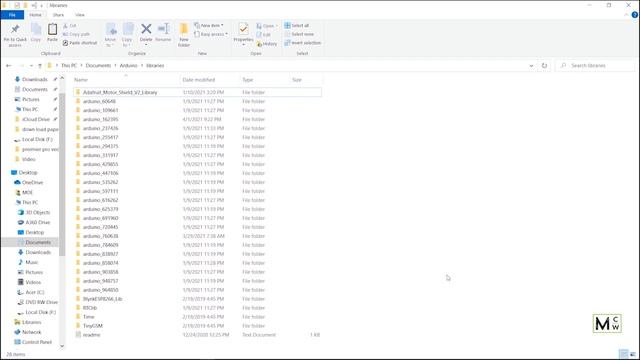Open the New item dropdown
This screenshot has height=360, width=640.
pyautogui.click(x=209, y=25)
